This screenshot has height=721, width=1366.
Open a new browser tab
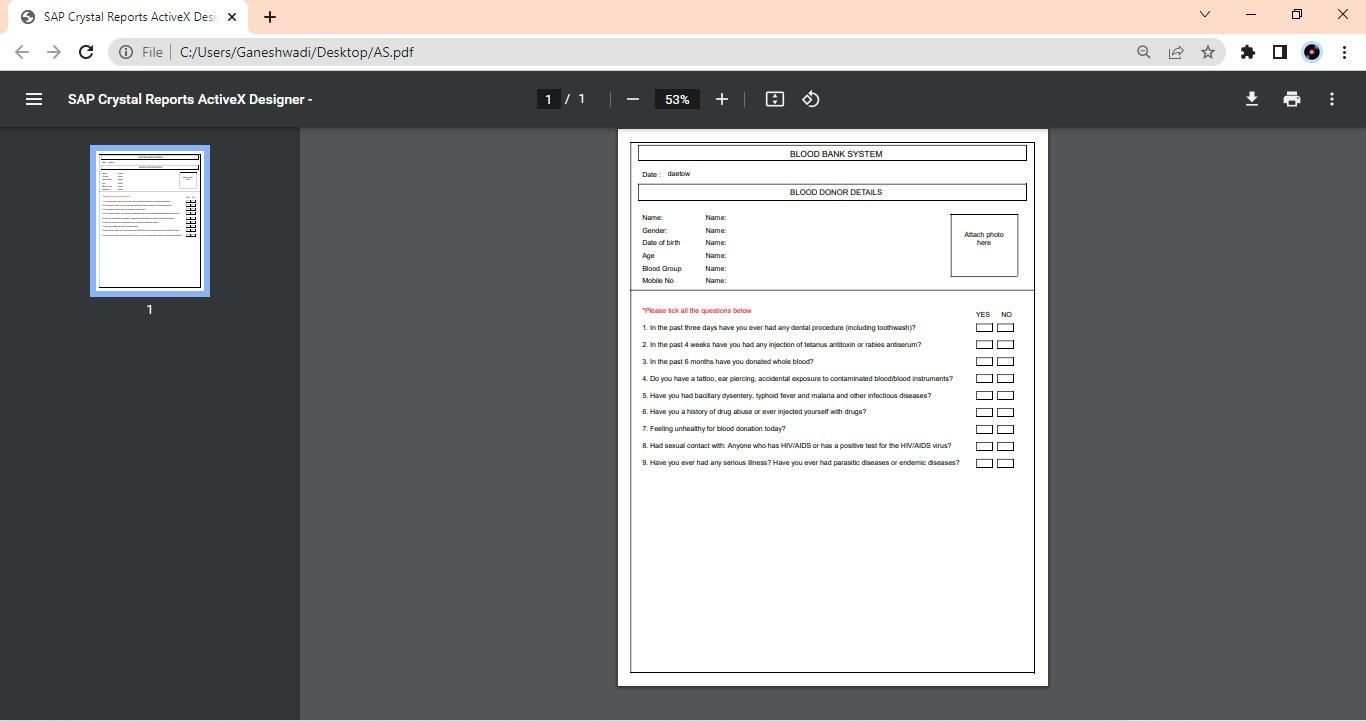coord(270,17)
